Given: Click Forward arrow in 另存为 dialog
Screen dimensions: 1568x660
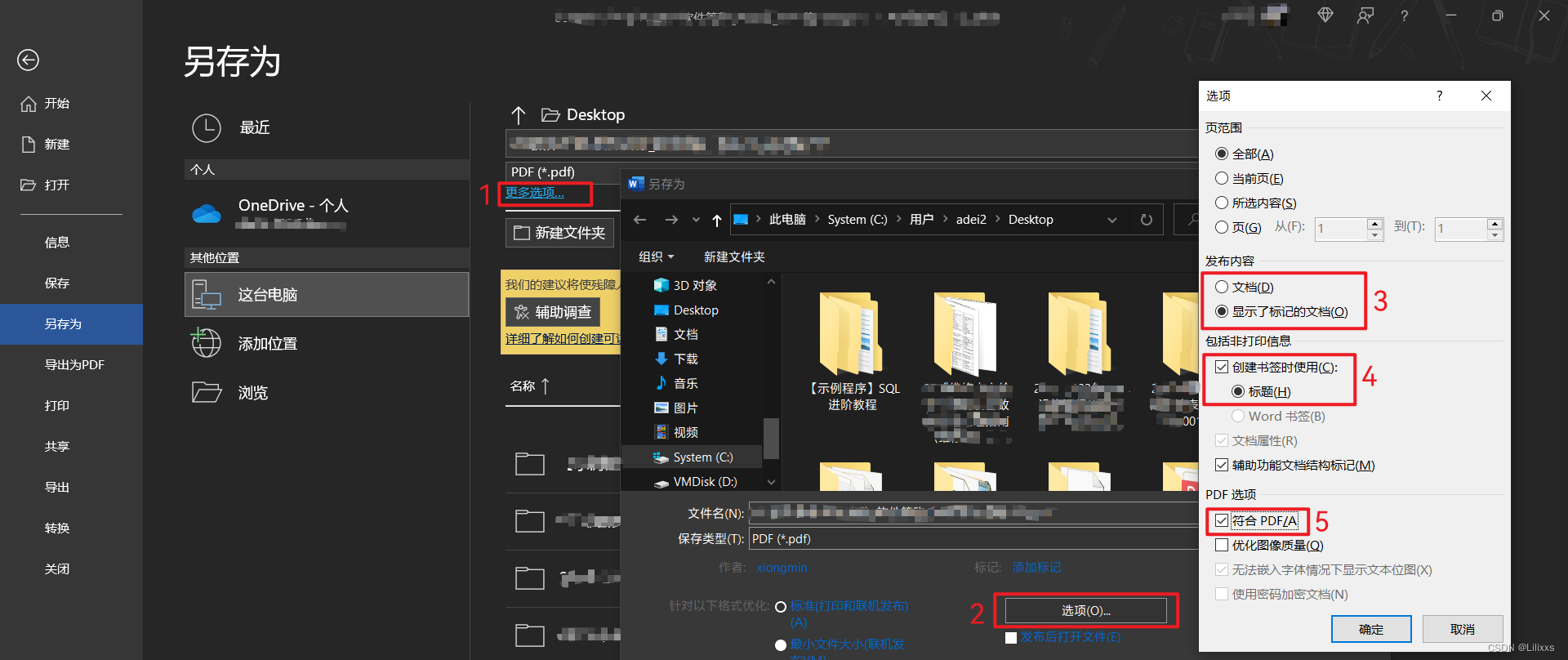Looking at the screenshot, I should [671, 220].
